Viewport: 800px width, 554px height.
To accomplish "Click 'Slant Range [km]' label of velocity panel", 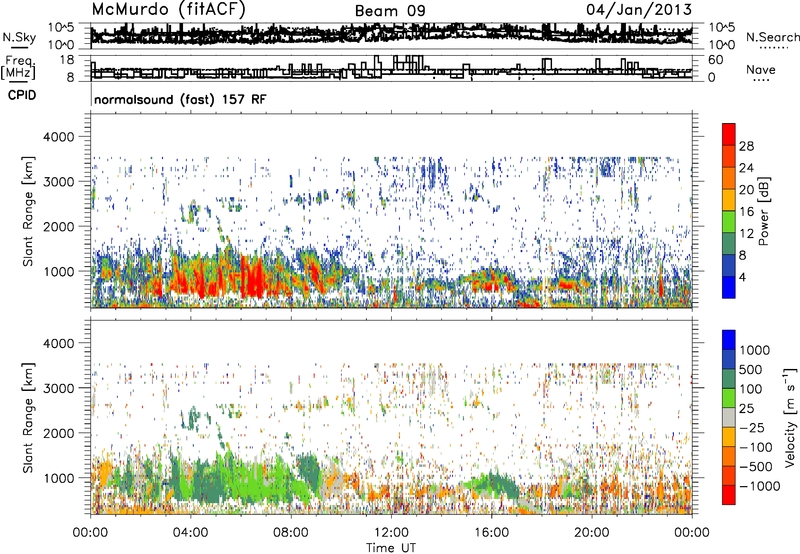I will [28, 417].
